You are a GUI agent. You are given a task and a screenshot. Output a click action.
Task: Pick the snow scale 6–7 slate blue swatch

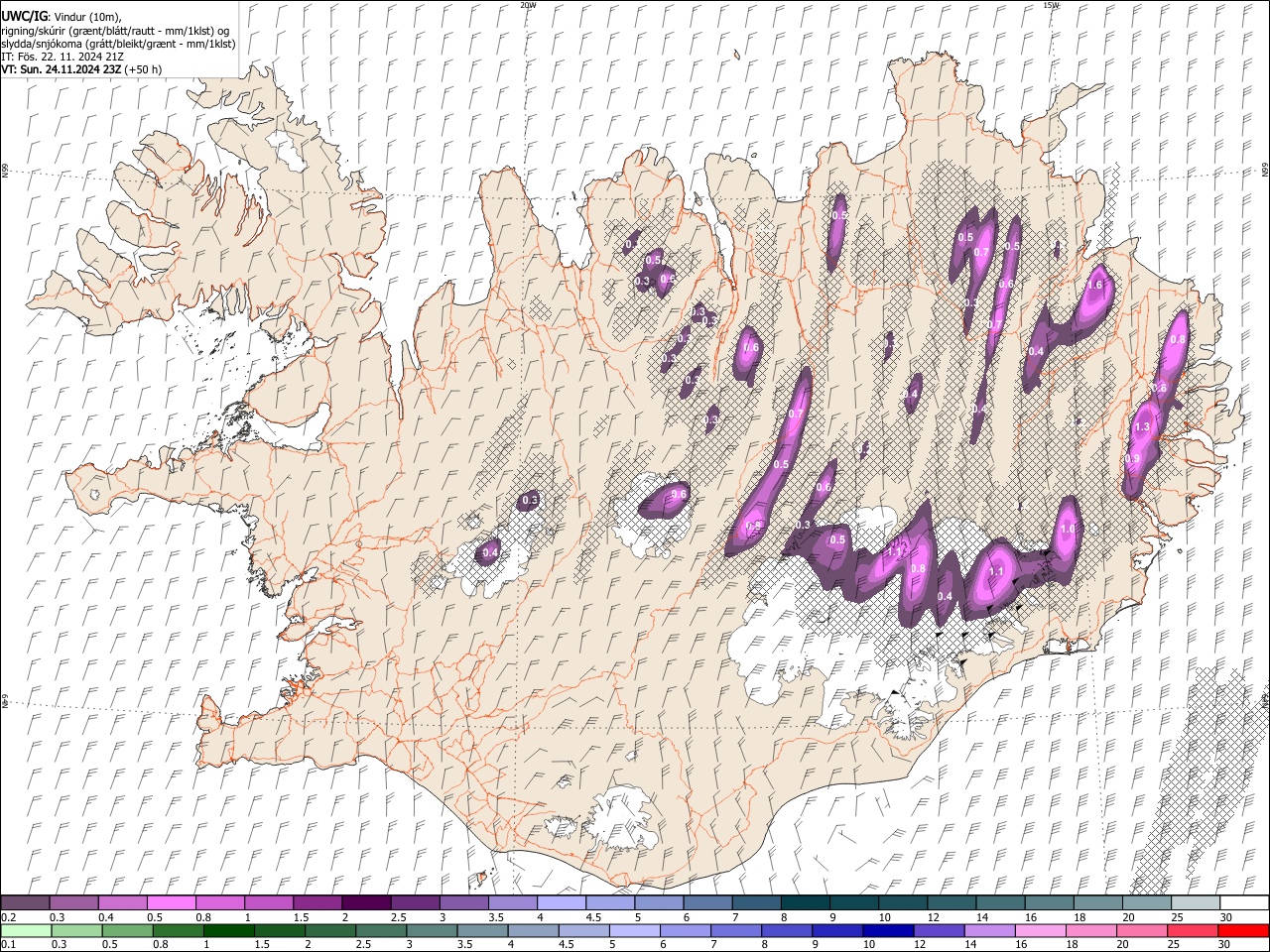tap(708, 903)
